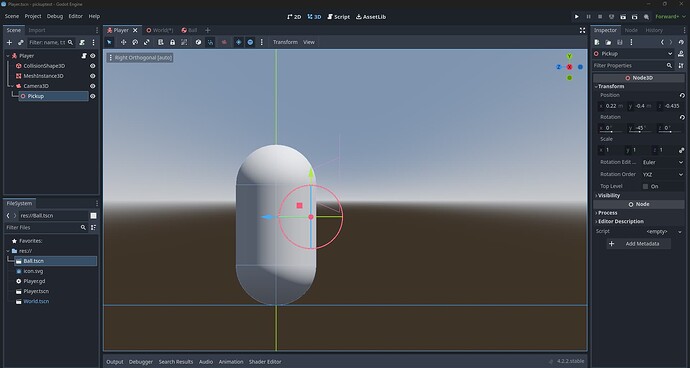Open the Rotation Order YXZ dropdown
The width and height of the screenshot is (690, 368).
click(x=663, y=174)
